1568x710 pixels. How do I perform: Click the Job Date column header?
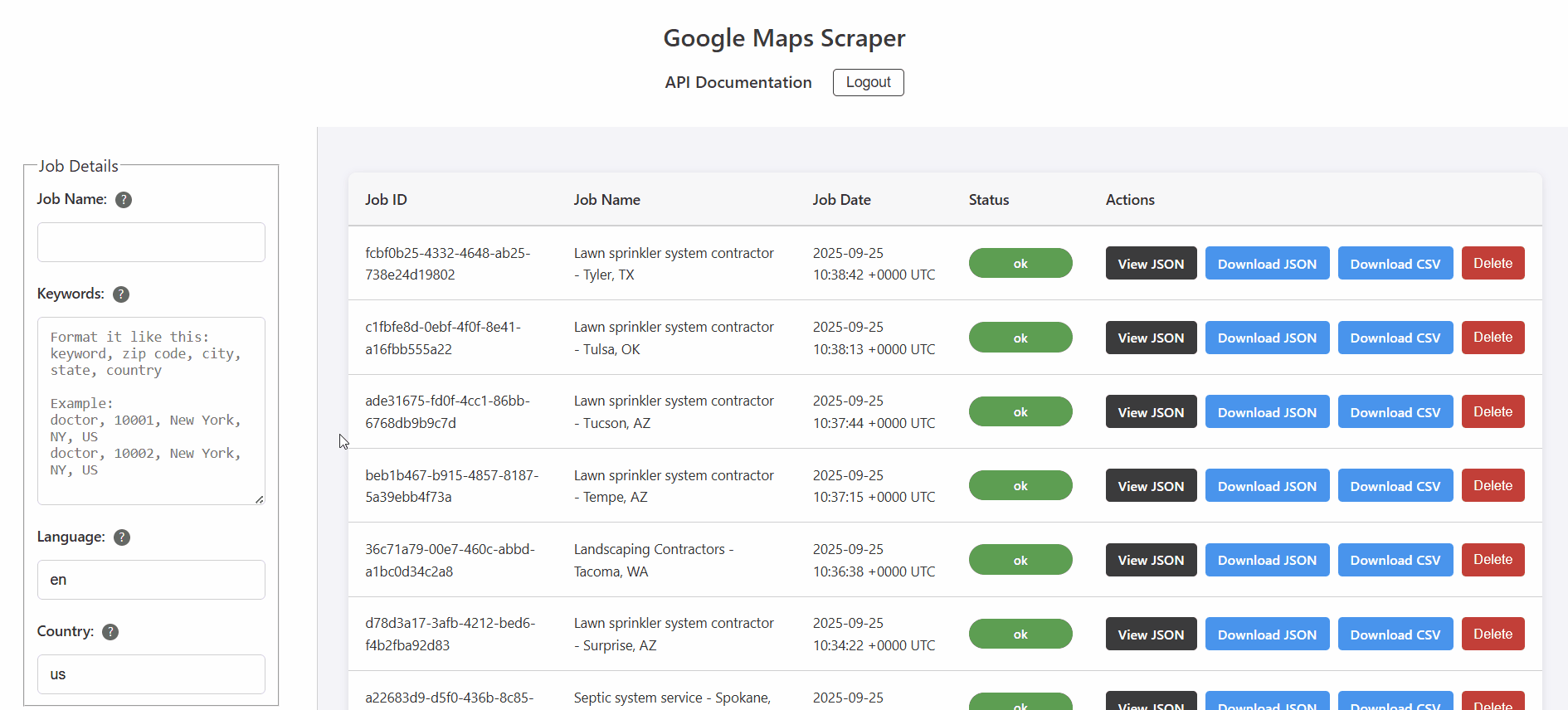click(842, 200)
